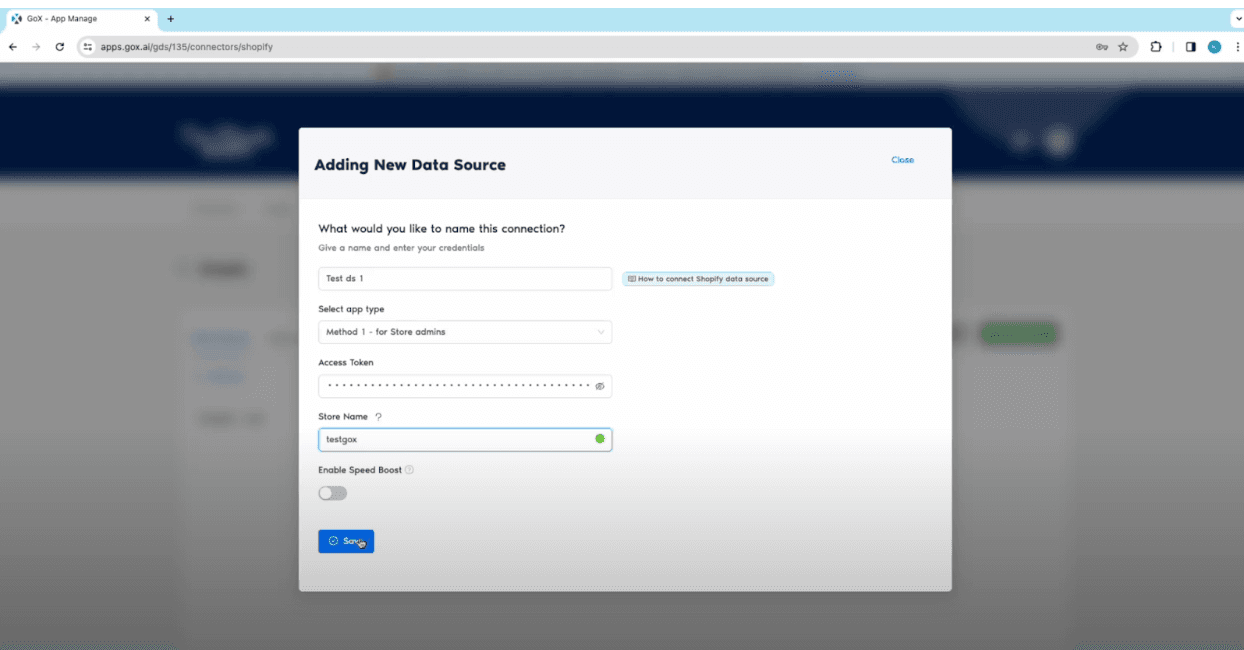Open the browser side panel icon
This screenshot has width=1244, height=650.
pyautogui.click(x=1190, y=47)
